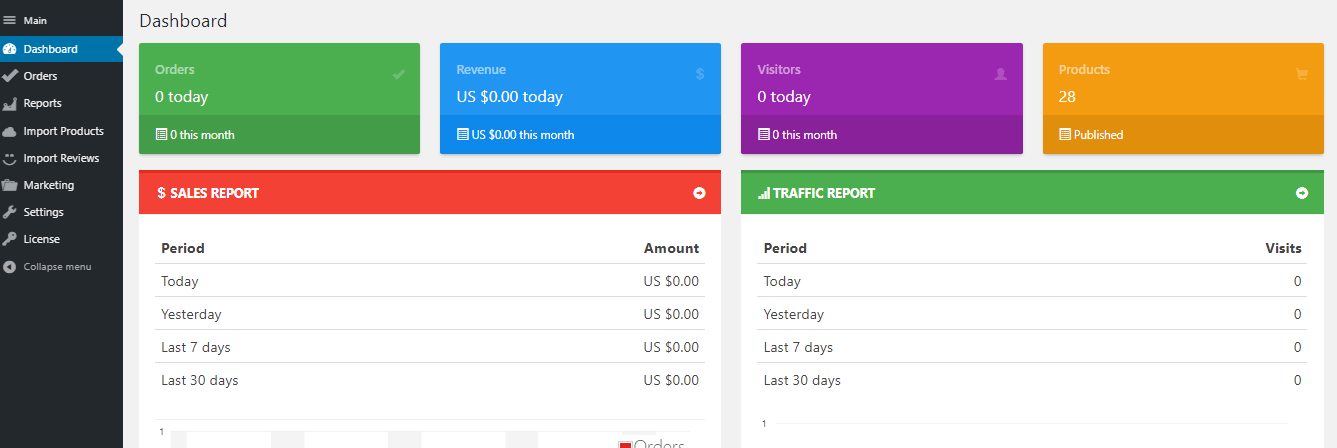Open Revenue US $0.00 this month link
This screenshot has height=448, width=1337.
click(x=516, y=135)
